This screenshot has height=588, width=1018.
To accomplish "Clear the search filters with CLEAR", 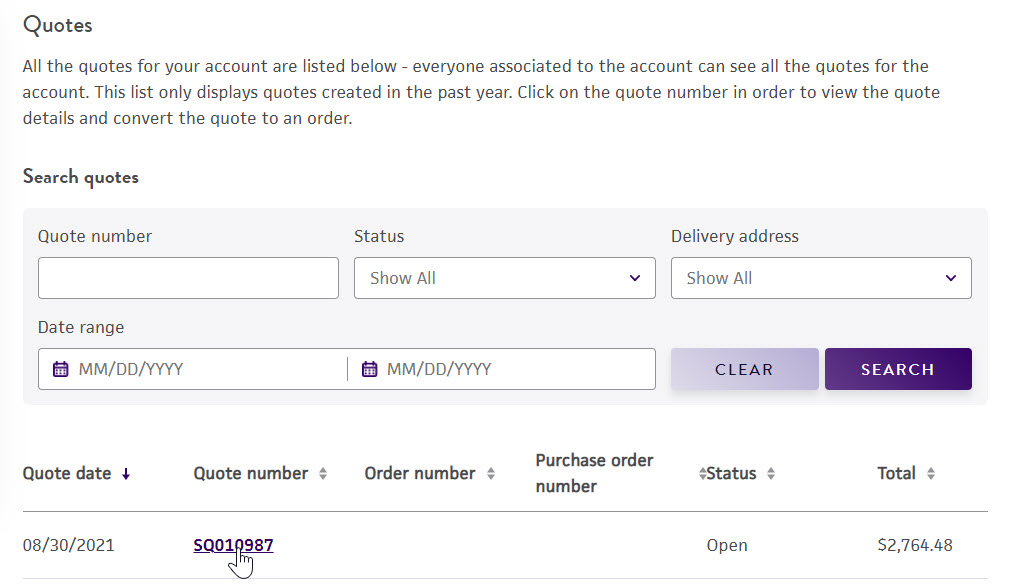I will point(744,369).
